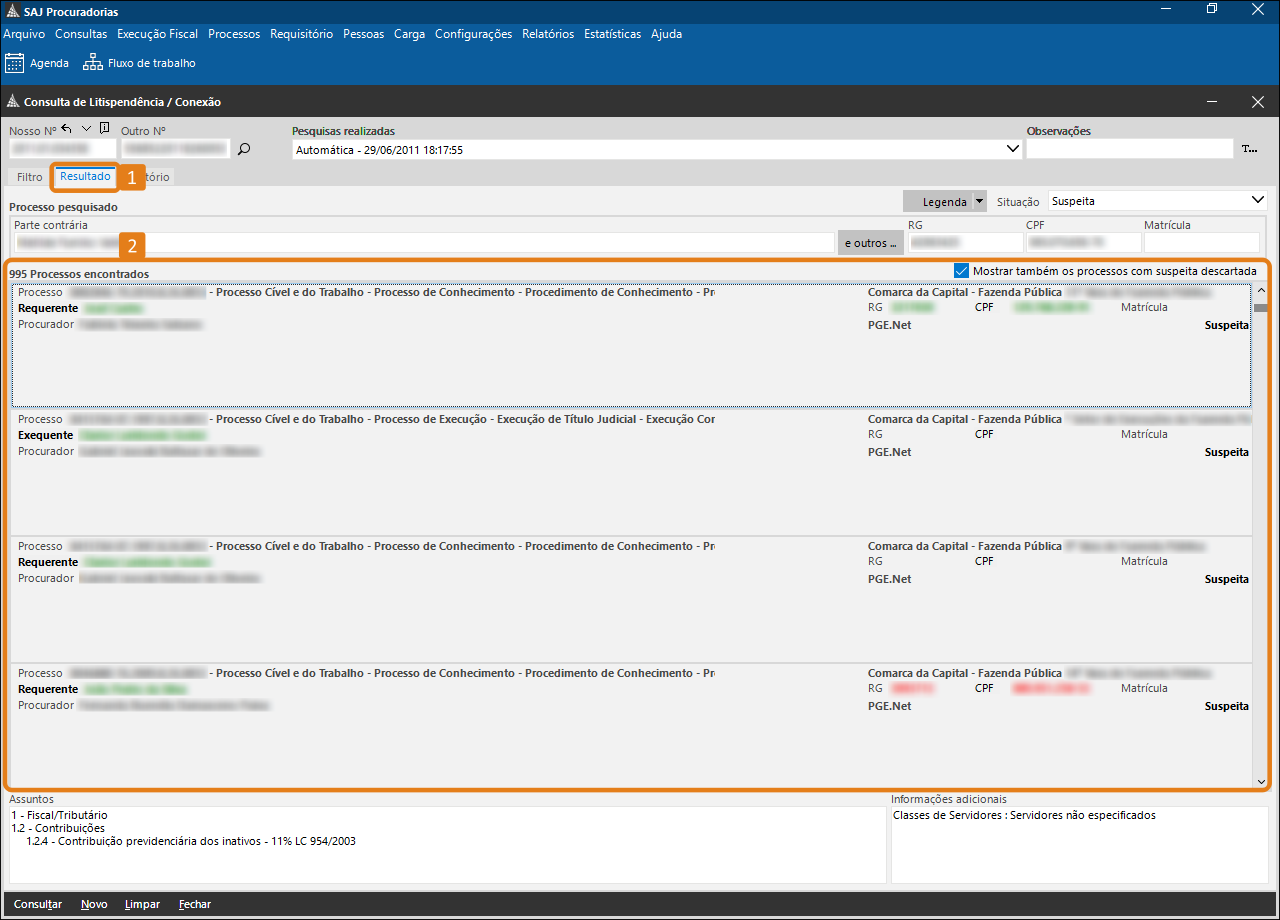The width and height of the screenshot is (1280, 920).
Task: Open the Pessoas menu
Action: (363, 34)
